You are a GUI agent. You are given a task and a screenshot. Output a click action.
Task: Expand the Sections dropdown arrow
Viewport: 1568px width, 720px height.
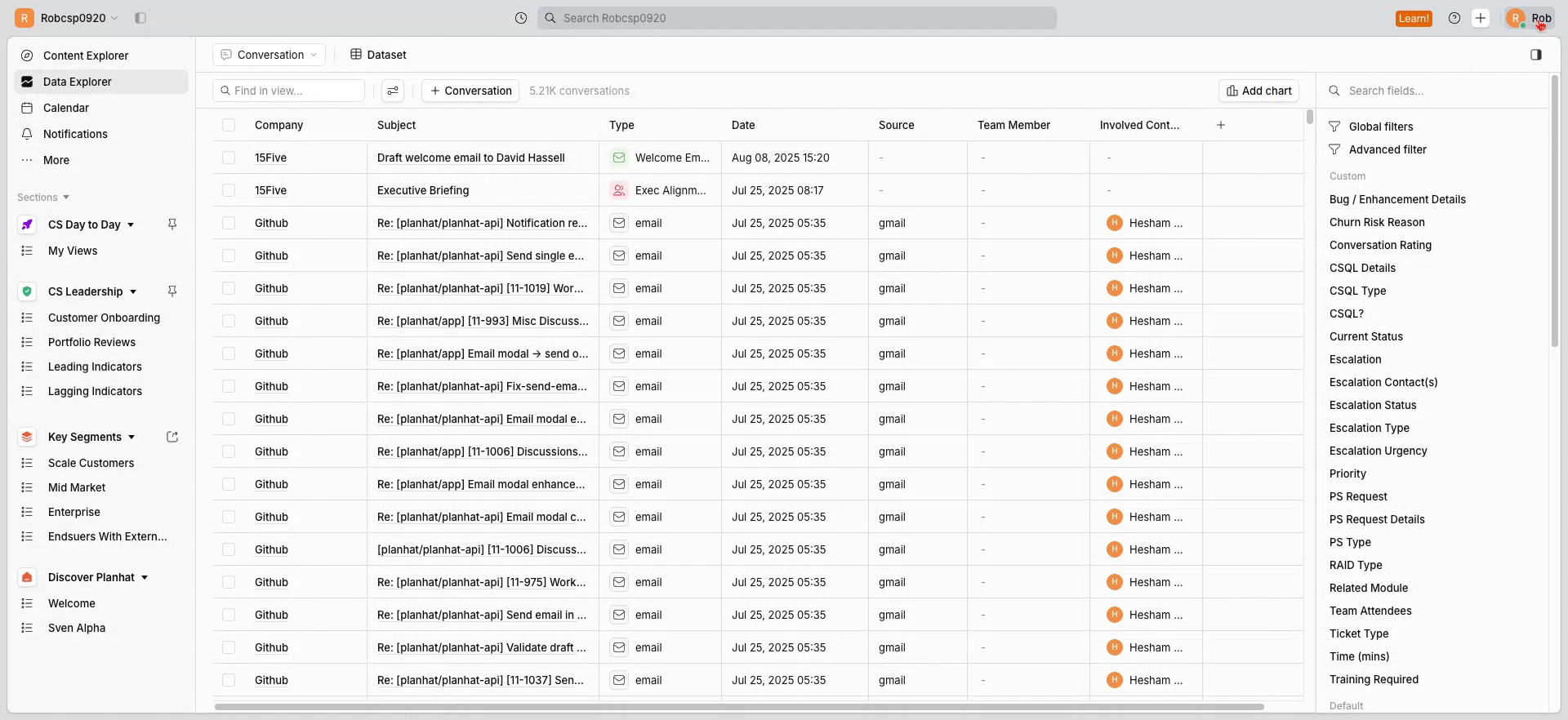pos(66,198)
